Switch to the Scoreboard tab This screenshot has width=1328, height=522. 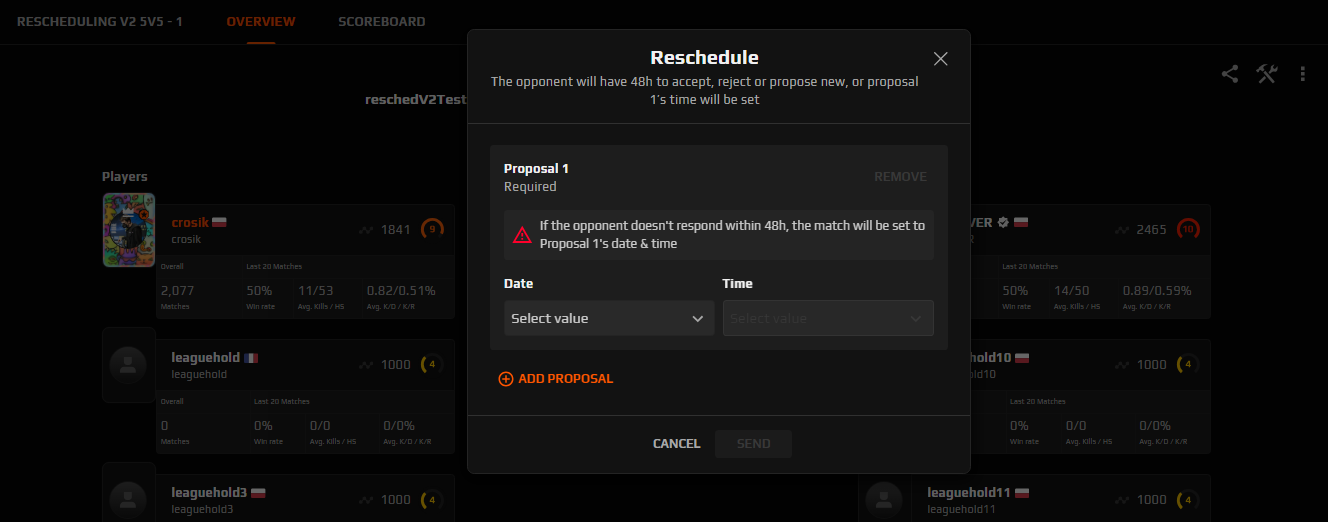pos(381,21)
